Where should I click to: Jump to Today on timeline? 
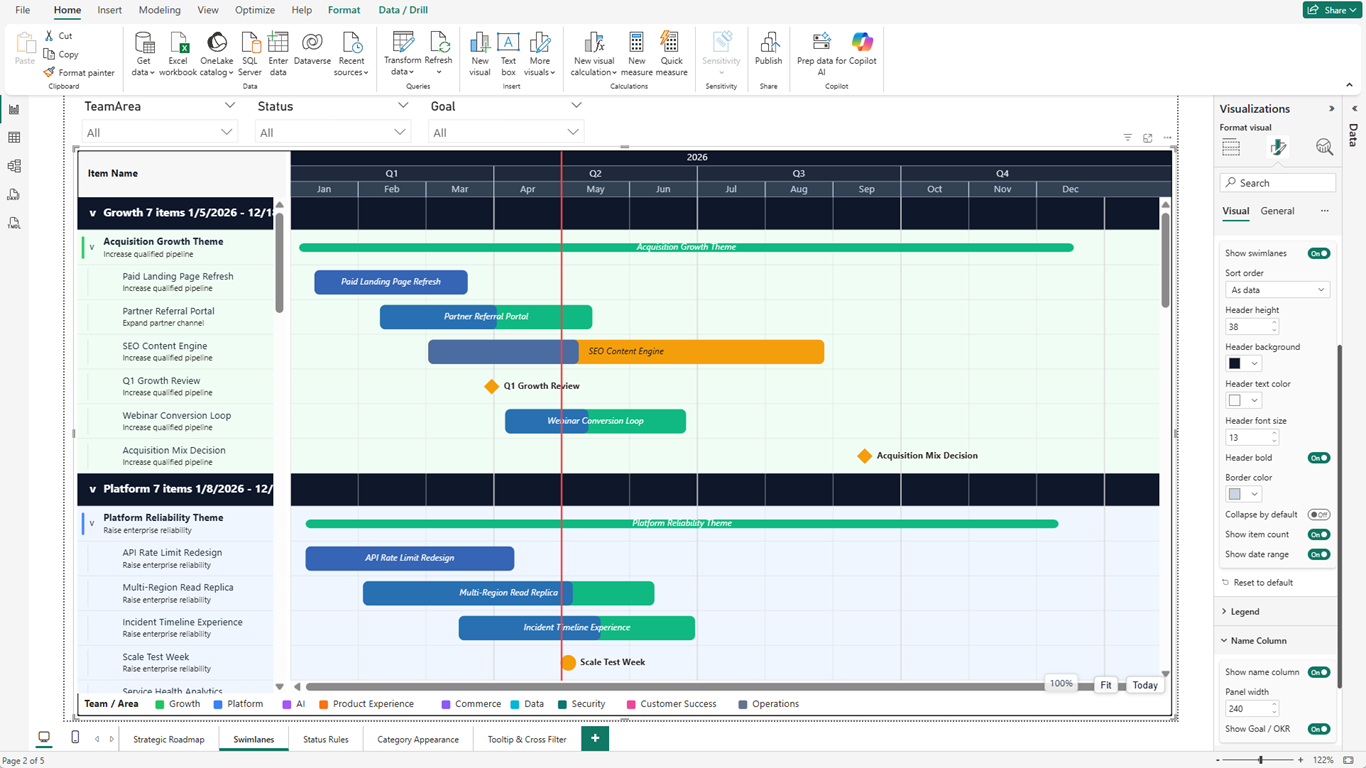(1145, 685)
